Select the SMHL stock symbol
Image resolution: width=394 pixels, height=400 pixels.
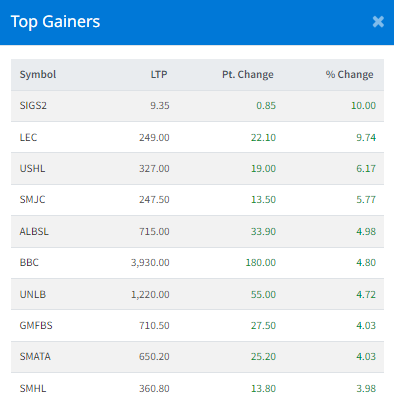(x=33, y=388)
